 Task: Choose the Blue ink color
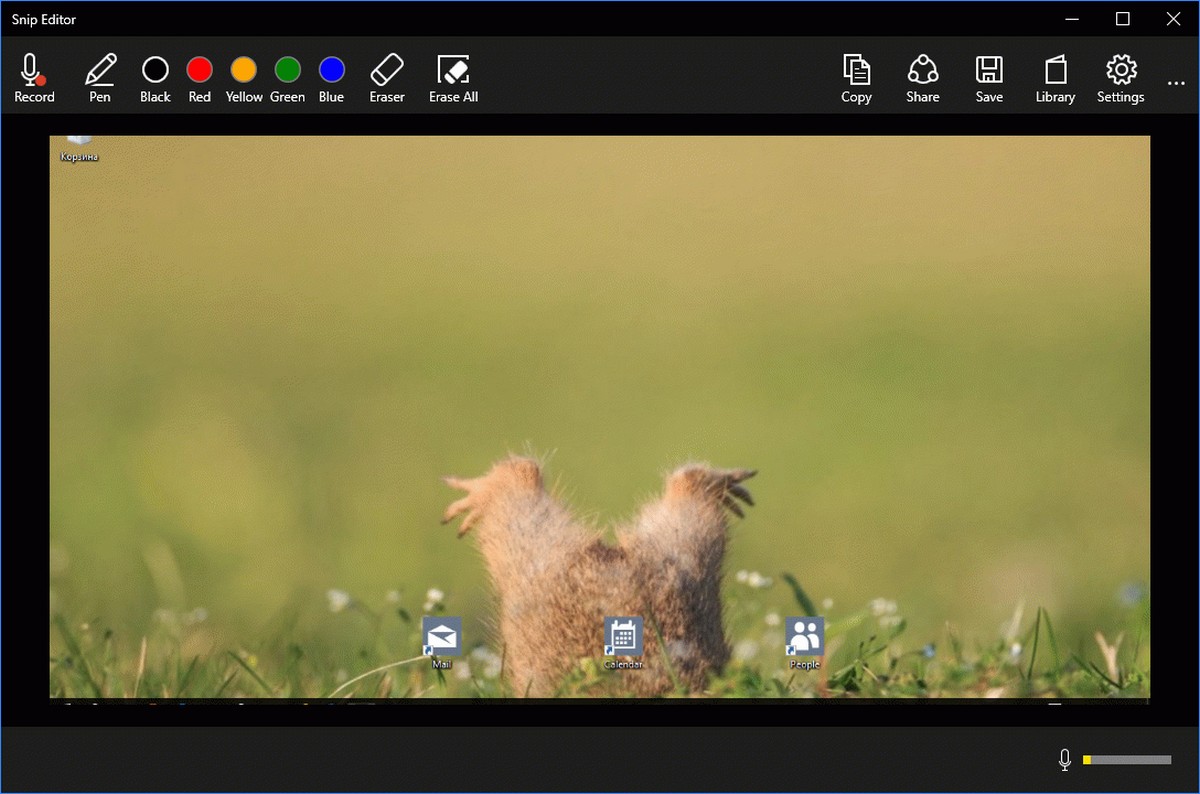332,78
